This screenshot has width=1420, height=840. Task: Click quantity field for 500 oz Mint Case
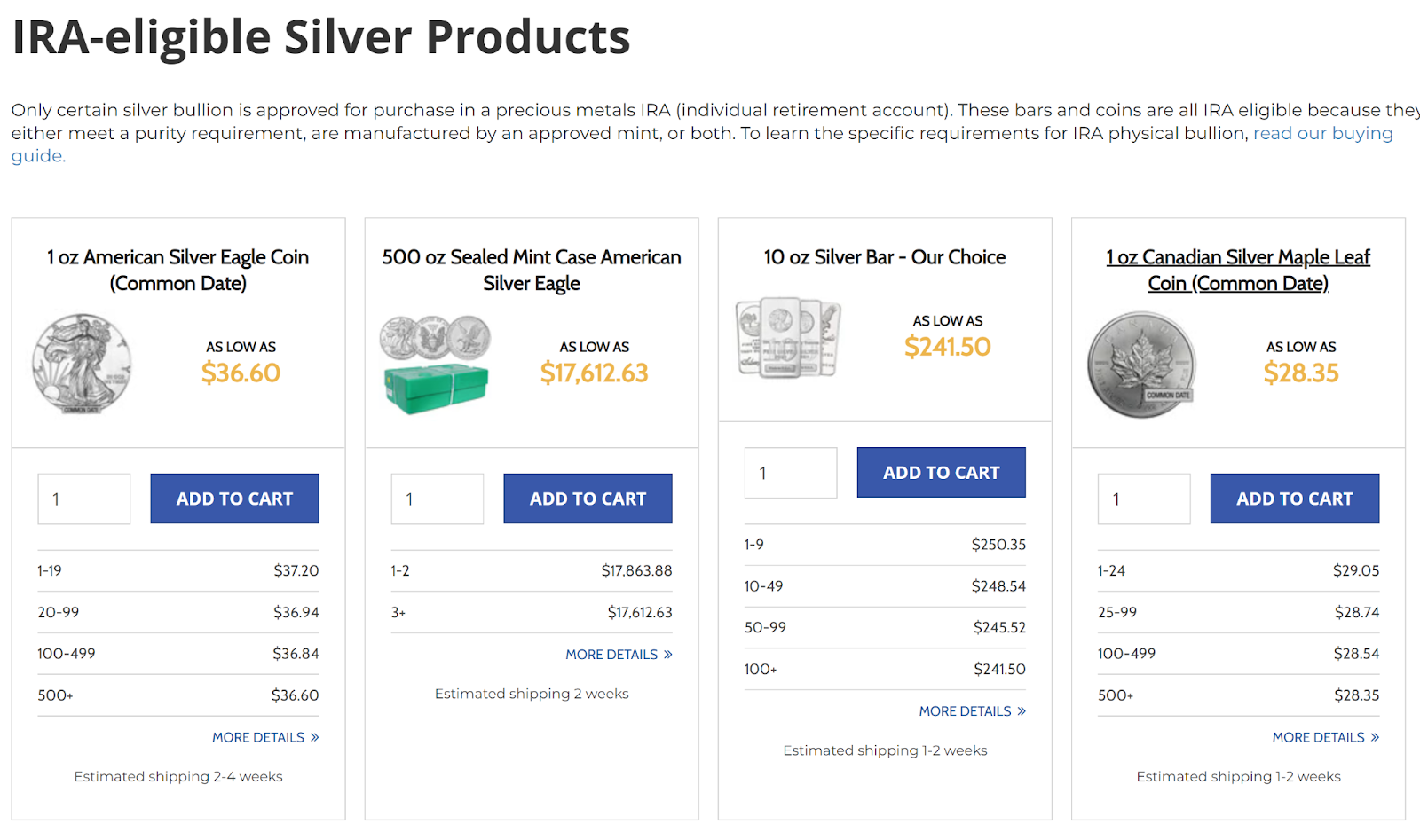[x=437, y=499]
